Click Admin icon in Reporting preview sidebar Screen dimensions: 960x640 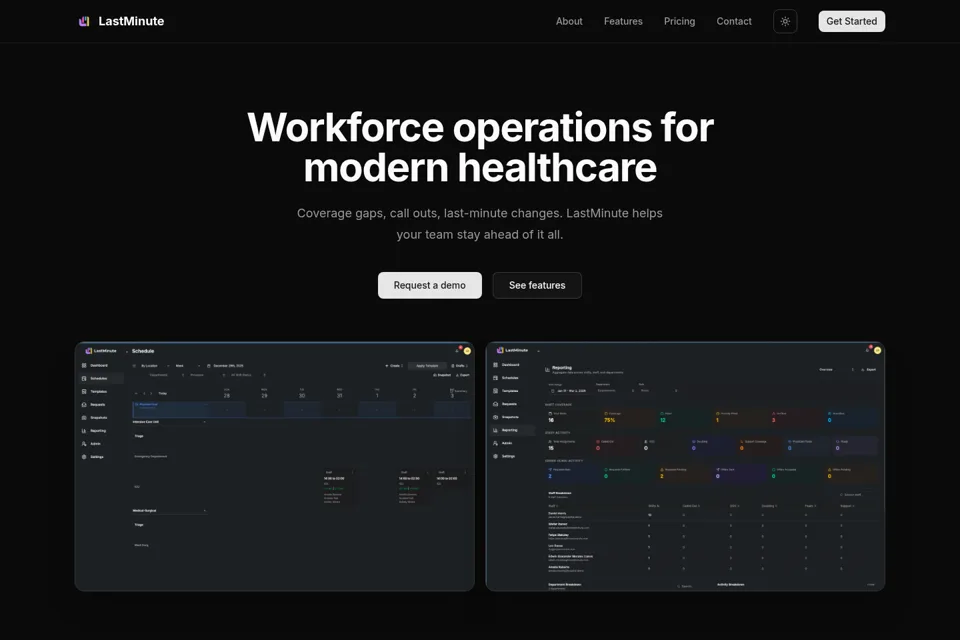coord(495,443)
